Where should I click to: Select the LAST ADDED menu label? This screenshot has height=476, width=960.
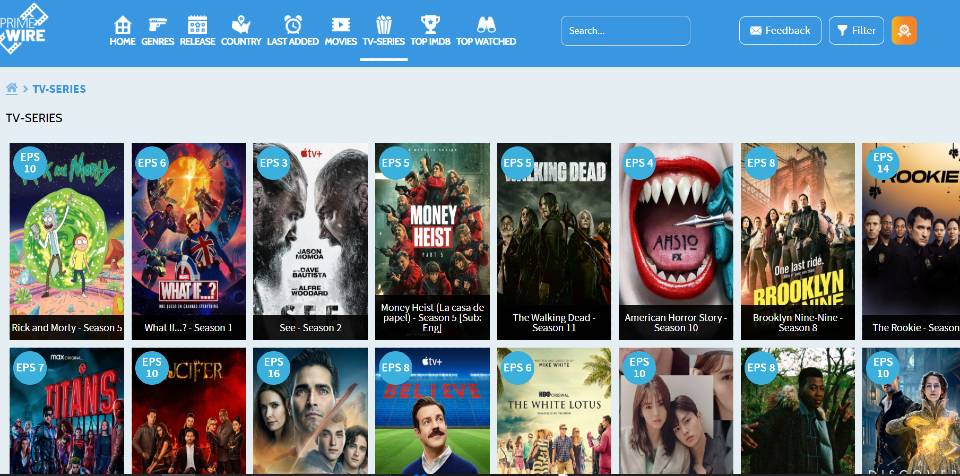[293, 42]
